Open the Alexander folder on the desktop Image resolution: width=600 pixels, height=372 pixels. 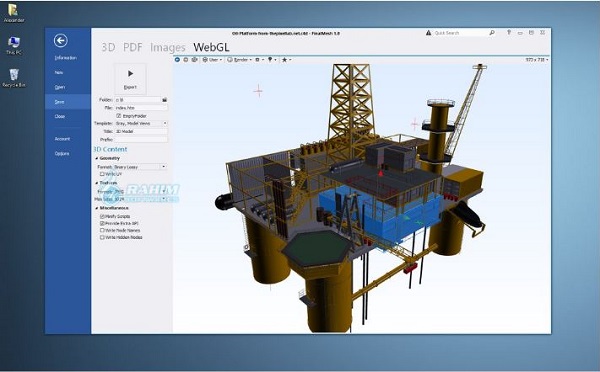tap(13, 12)
